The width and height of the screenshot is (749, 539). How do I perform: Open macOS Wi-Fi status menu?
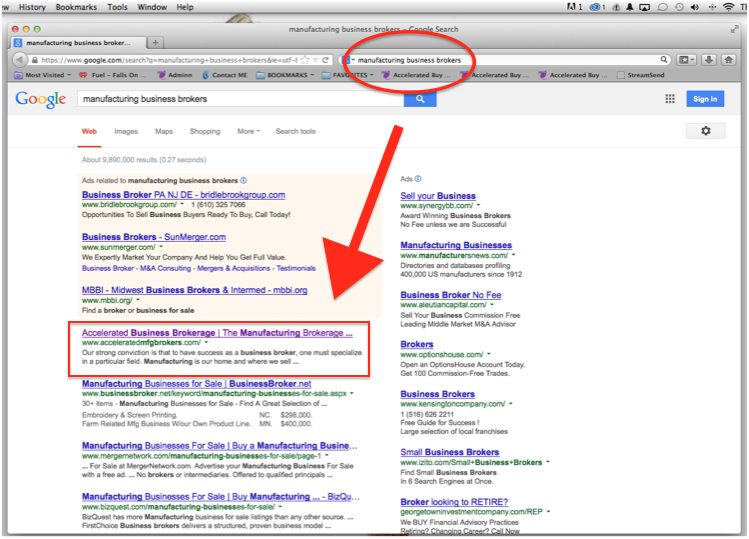tap(728, 7)
